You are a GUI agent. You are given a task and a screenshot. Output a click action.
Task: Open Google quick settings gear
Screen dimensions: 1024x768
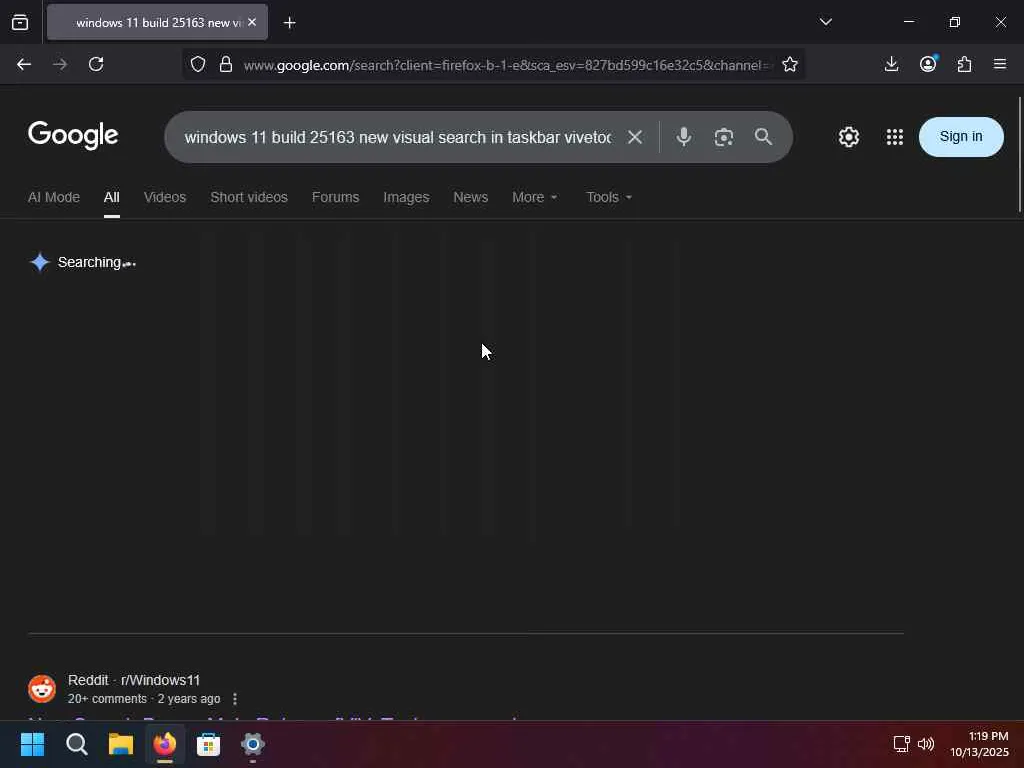pos(848,137)
